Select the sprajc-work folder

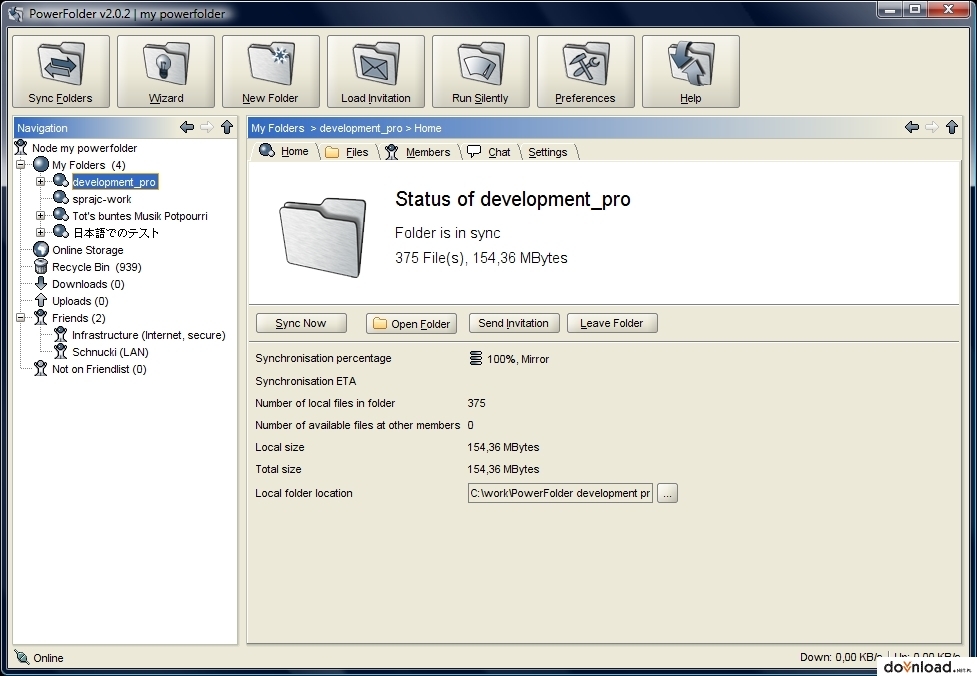click(102, 199)
